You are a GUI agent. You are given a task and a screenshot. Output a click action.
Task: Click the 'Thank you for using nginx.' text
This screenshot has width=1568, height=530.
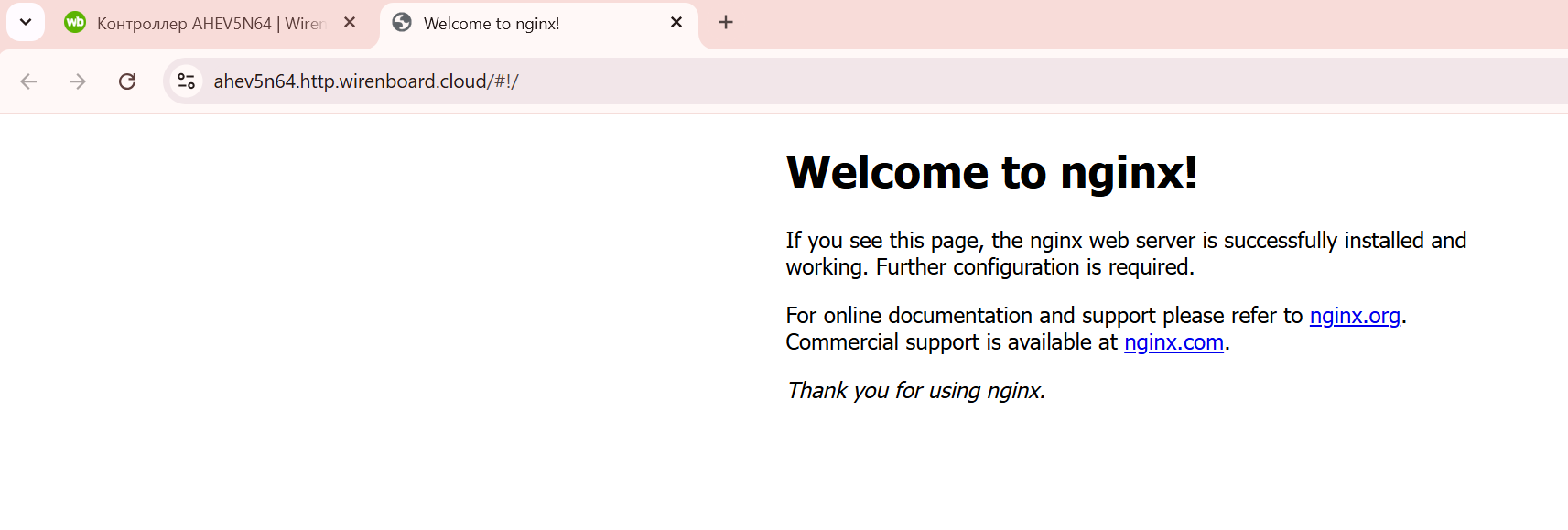(915, 391)
